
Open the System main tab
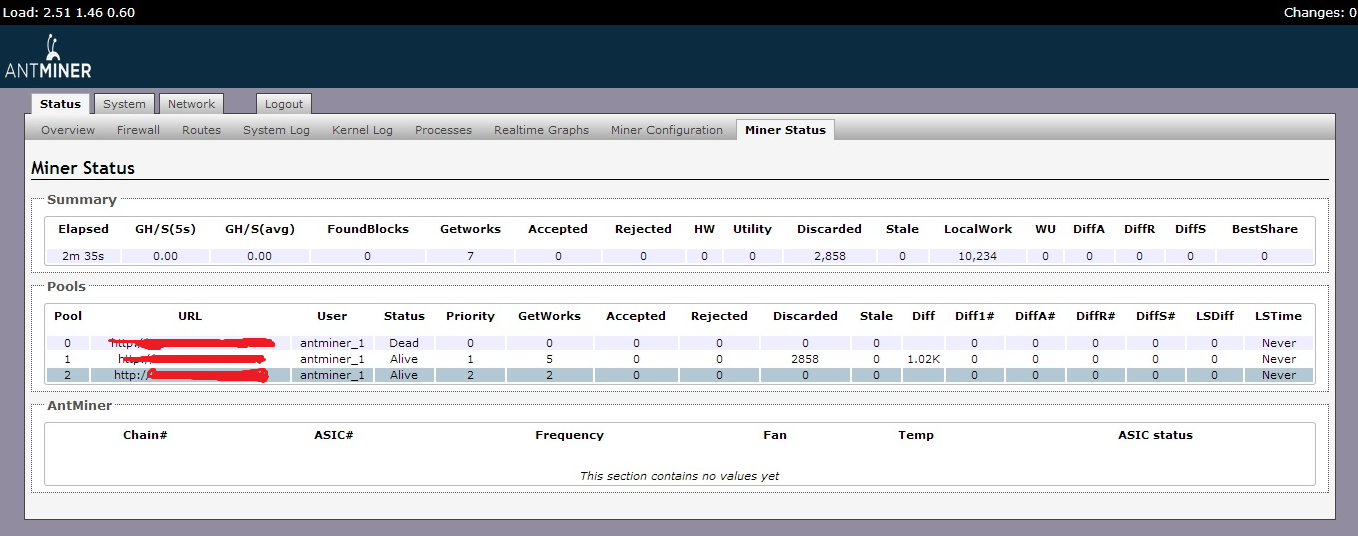coord(124,104)
